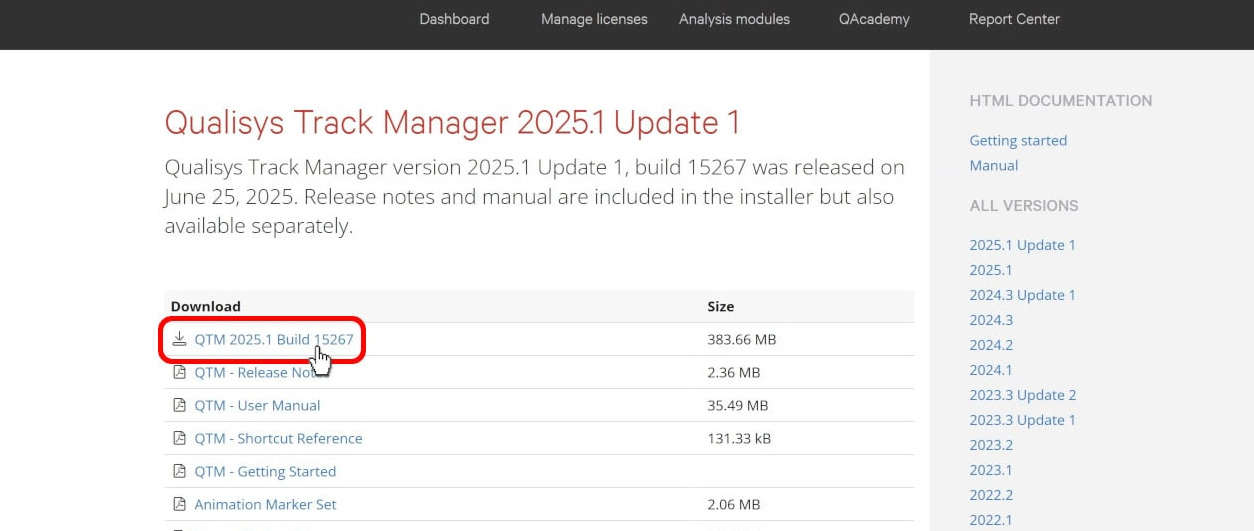
Task: Open the Dashboard menu item
Action: click(x=454, y=19)
